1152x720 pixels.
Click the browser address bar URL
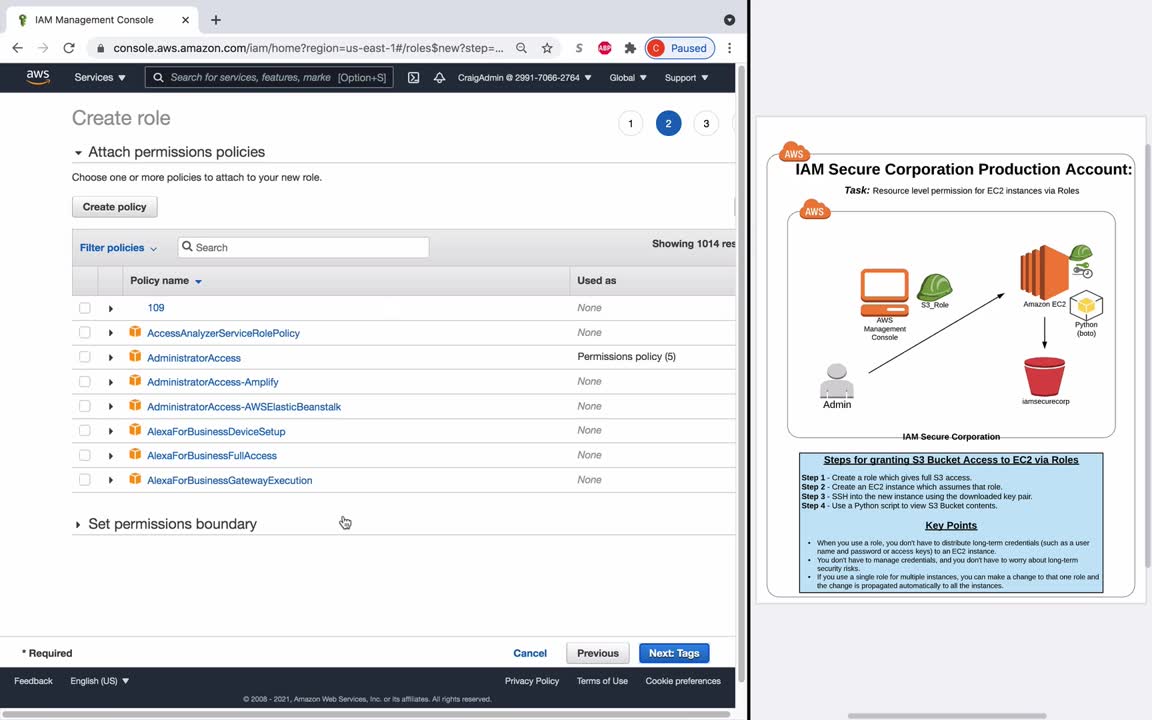(308, 48)
